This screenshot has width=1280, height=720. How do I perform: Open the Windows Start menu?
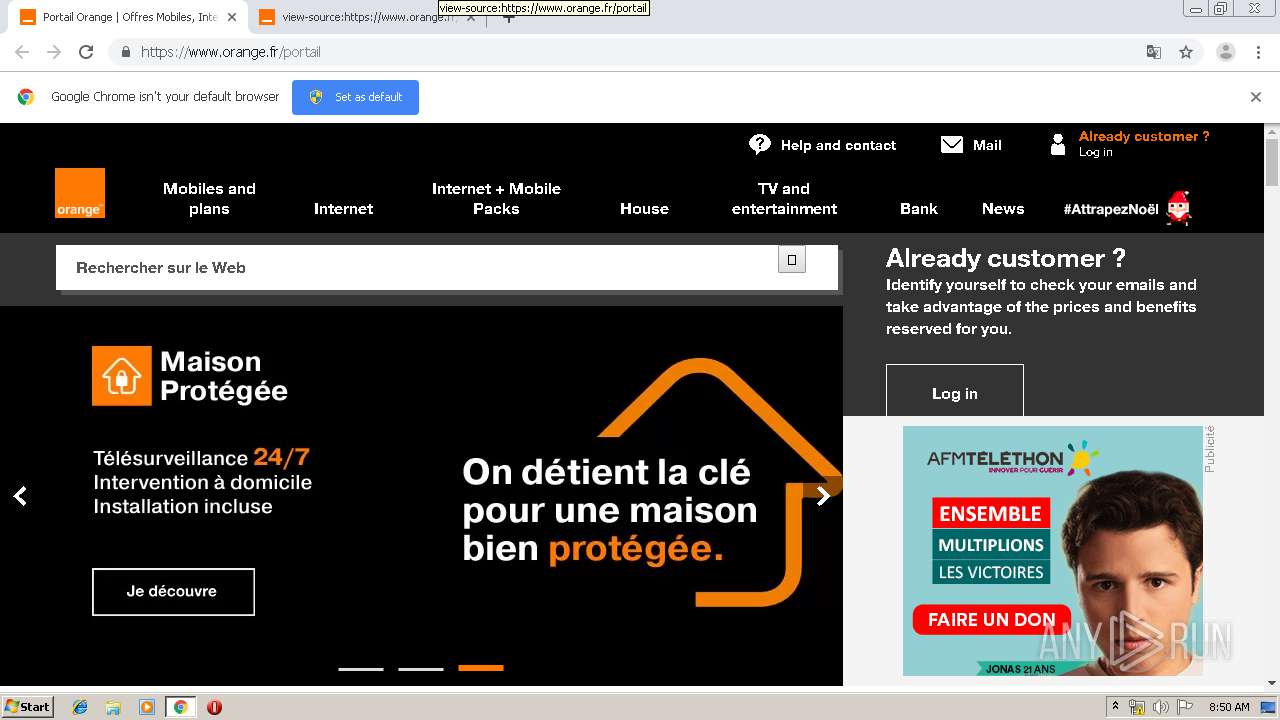[x=28, y=707]
